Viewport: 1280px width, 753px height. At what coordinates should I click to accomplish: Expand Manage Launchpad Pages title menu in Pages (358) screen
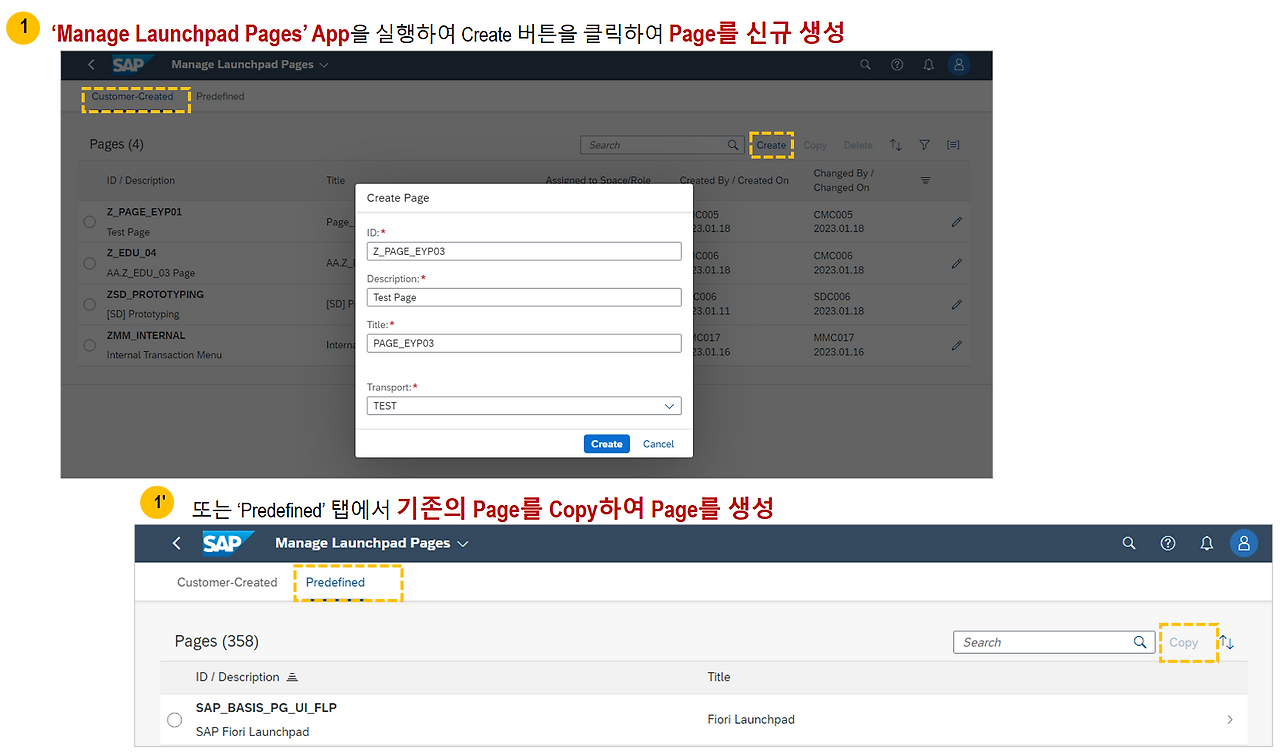tap(462, 544)
